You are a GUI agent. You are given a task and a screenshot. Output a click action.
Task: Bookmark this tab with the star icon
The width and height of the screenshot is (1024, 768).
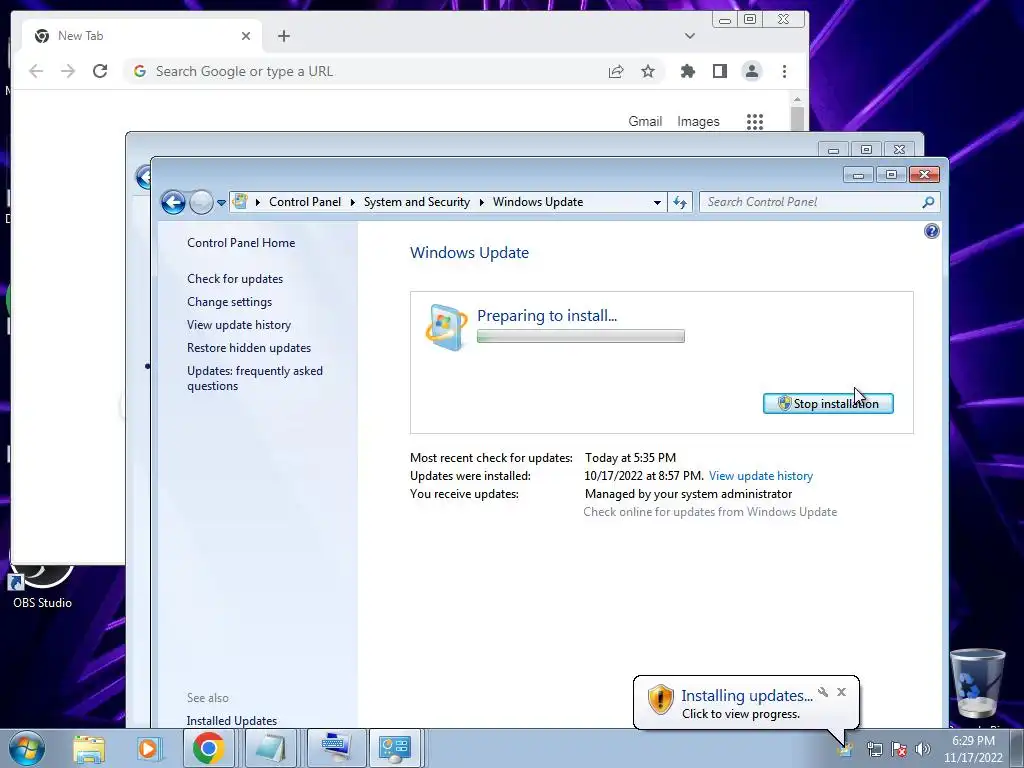[648, 71]
